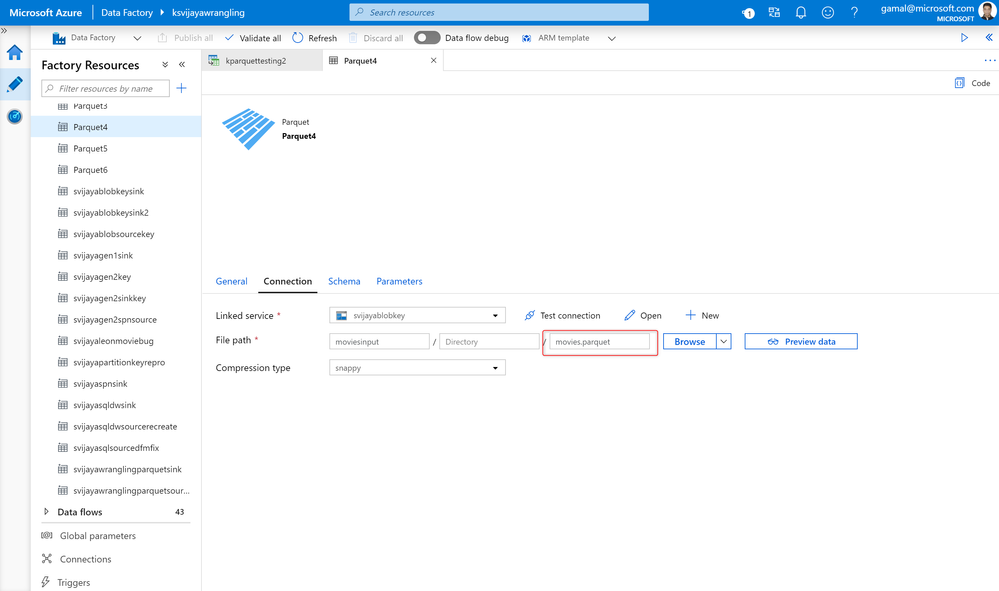Expand the Browse dropdown arrow

pyautogui.click(x=724, y=341)
